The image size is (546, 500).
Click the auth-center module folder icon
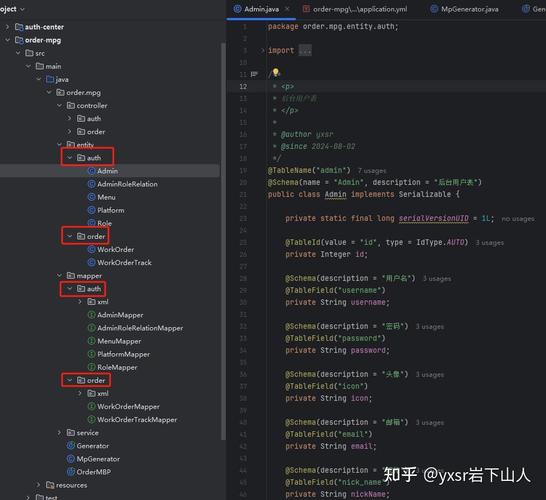(19, 27)
